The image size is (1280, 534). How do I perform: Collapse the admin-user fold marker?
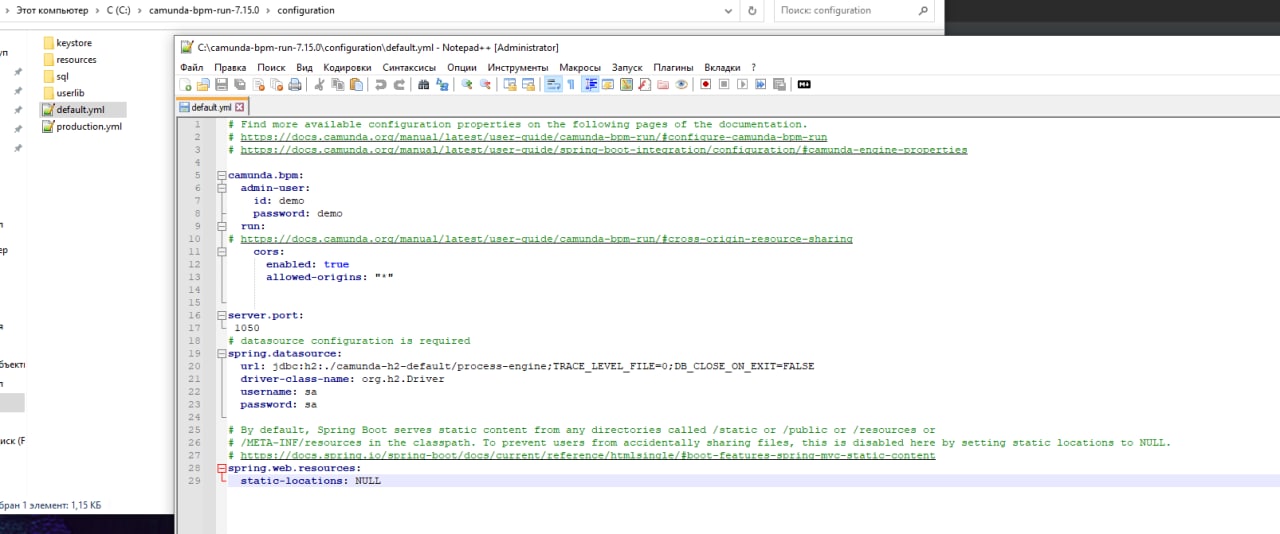pos(221,188)
